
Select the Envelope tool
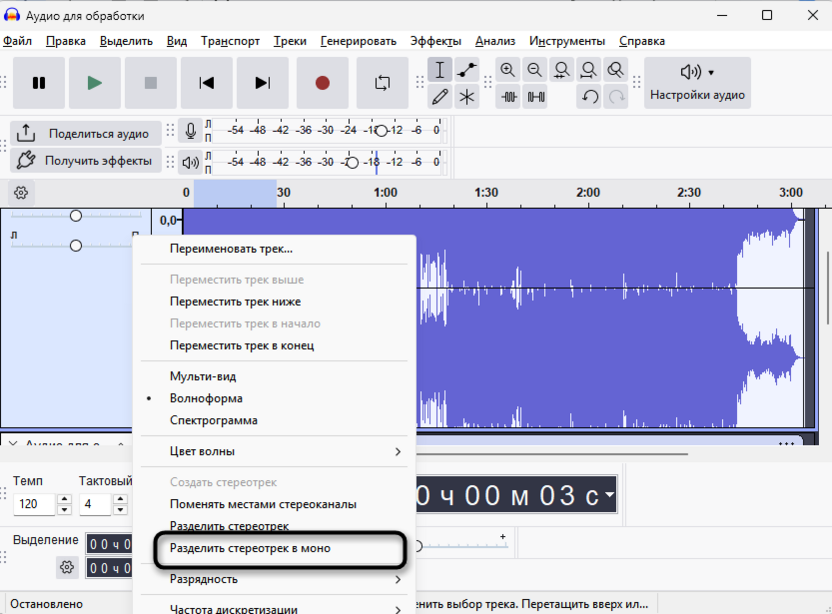467,70
